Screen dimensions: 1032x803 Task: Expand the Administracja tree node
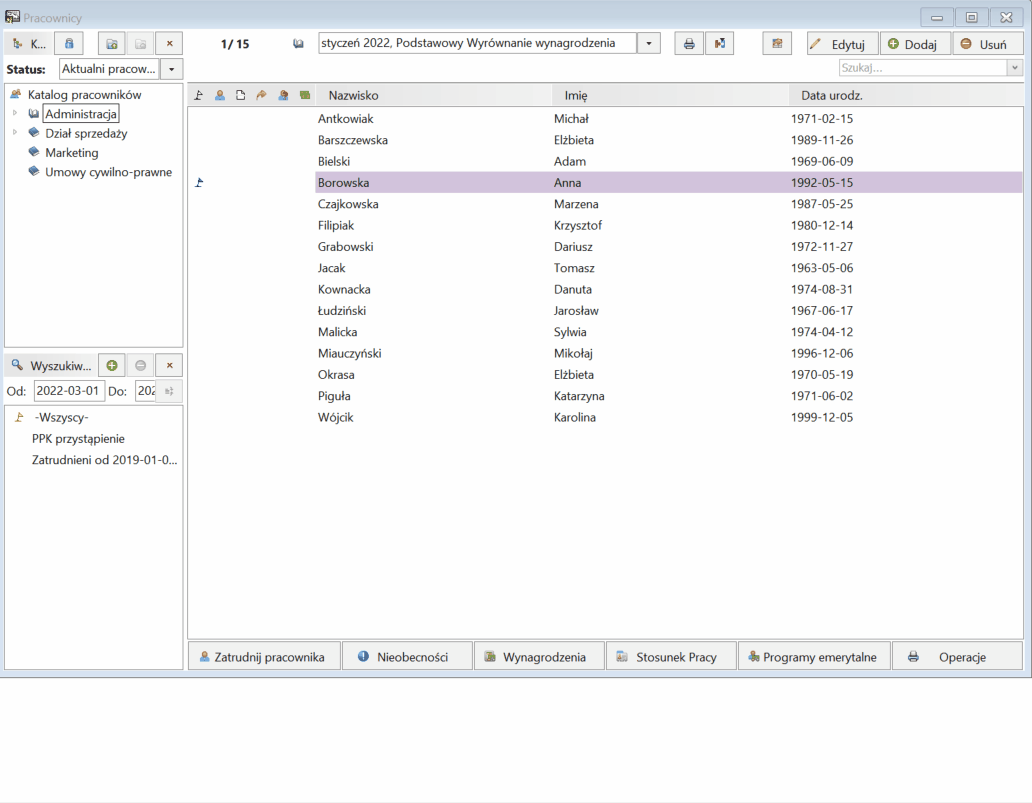point(14,113)
